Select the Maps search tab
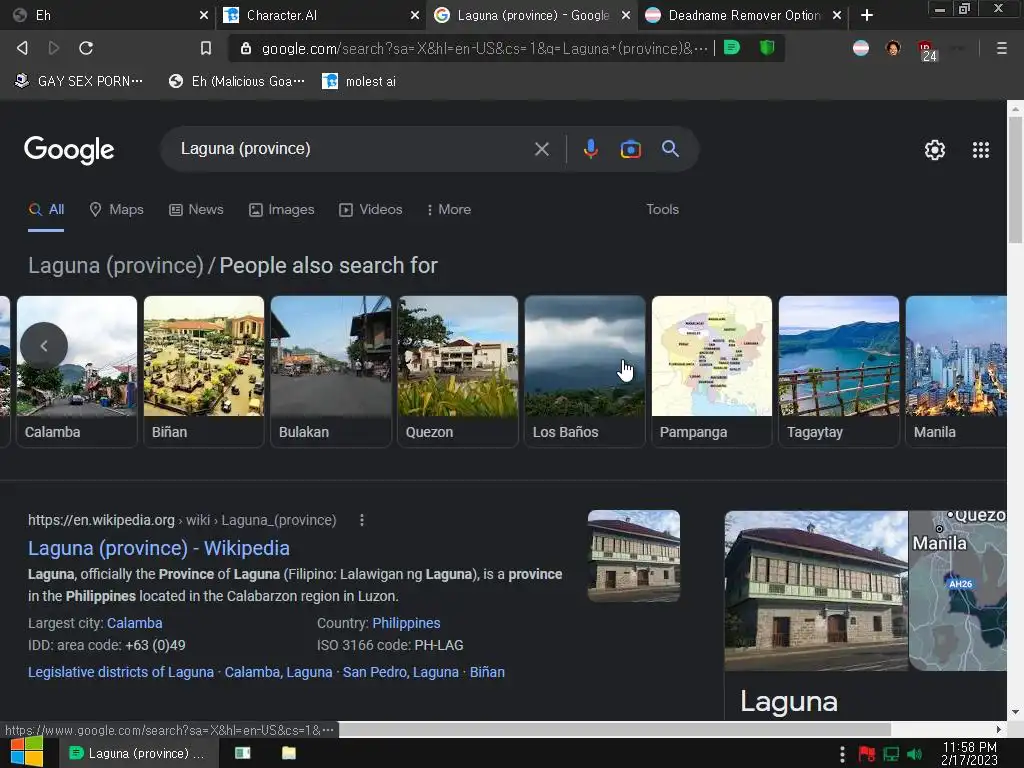The height and width of the screenshot is (768, 1024). 116,210
